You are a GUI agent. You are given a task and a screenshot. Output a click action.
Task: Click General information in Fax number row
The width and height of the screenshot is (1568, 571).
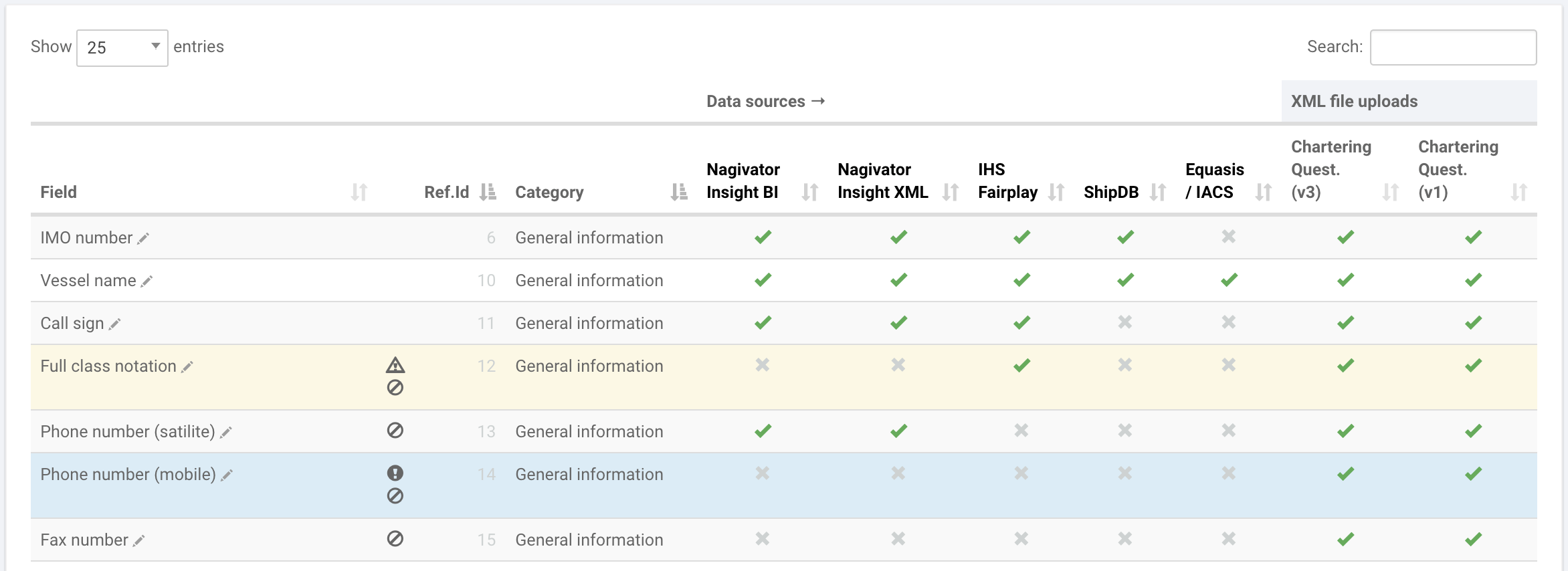pyautogui.click(x=589, y=540)
